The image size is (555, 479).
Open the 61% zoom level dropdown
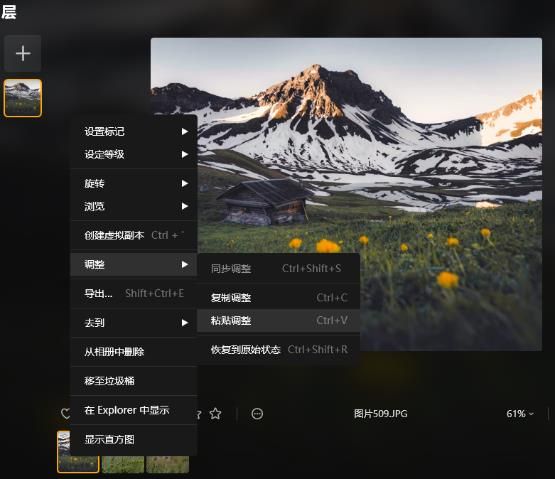tap(520, 414)
